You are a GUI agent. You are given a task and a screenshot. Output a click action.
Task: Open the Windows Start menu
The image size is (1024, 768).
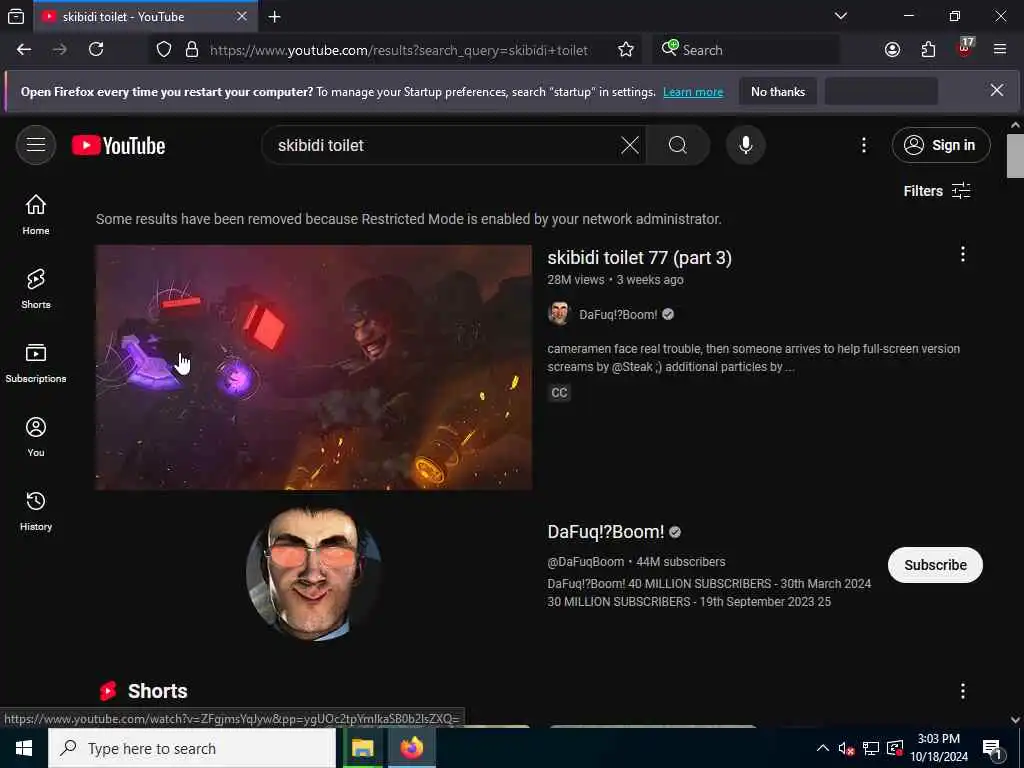point(24,748)
